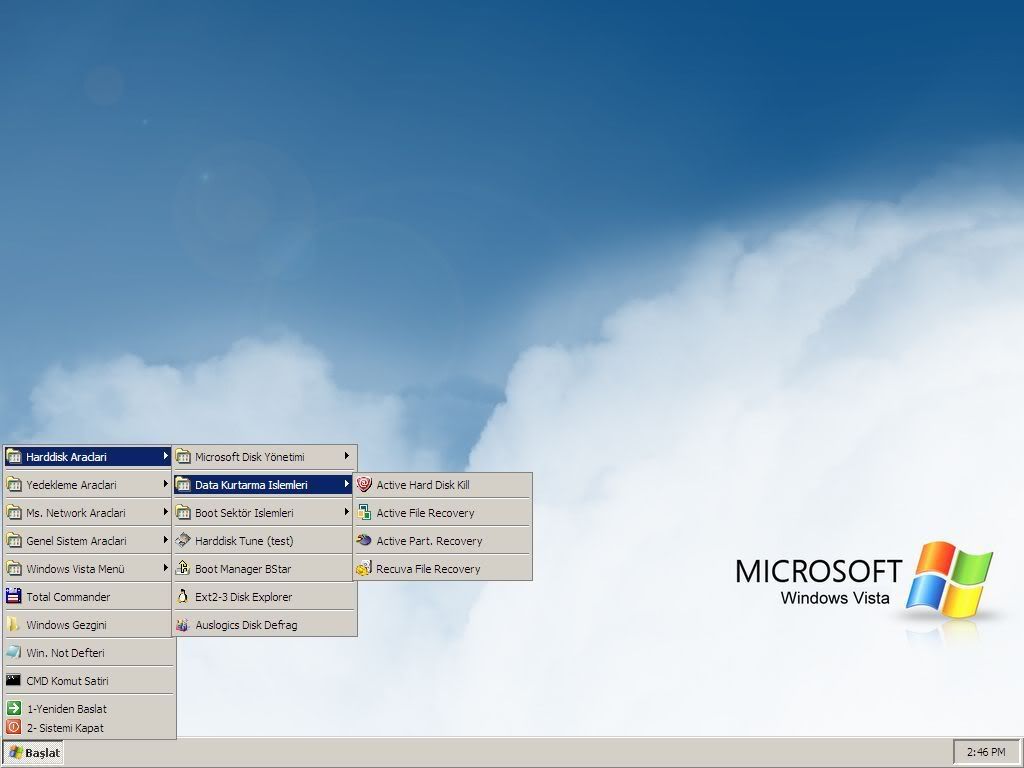Viewport: 1024px width, 768px height.
Task: Open the Windows Vista Menü entry
Action: (89, 569)
